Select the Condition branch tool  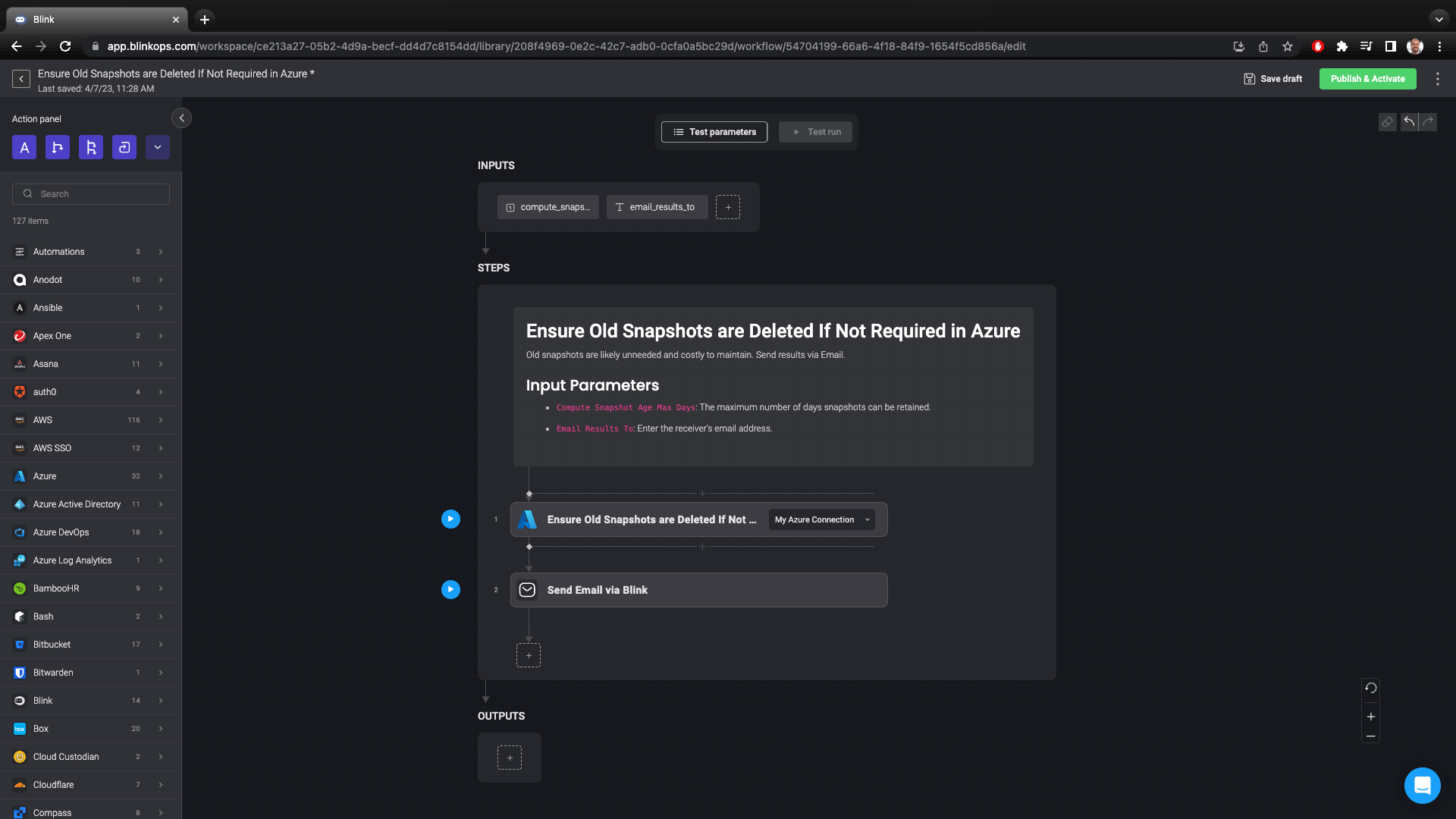(58, 147)
